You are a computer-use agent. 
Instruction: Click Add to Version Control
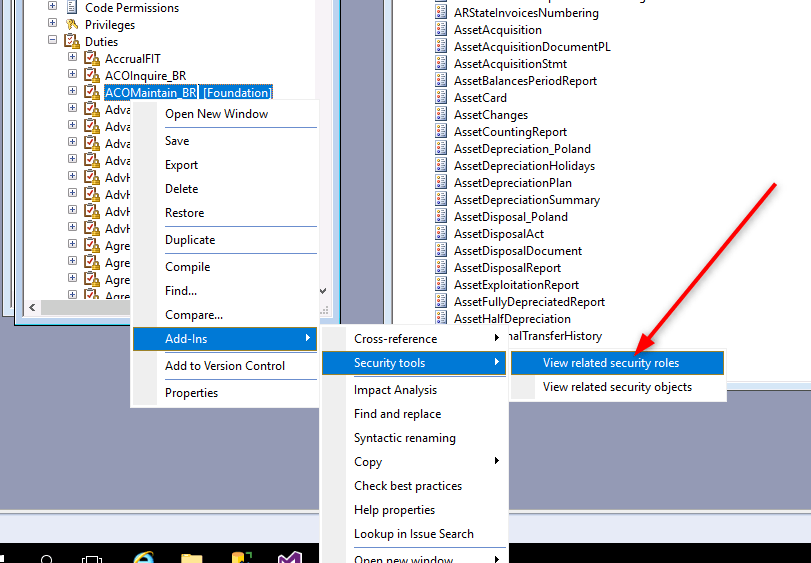[x=225, y=366]
